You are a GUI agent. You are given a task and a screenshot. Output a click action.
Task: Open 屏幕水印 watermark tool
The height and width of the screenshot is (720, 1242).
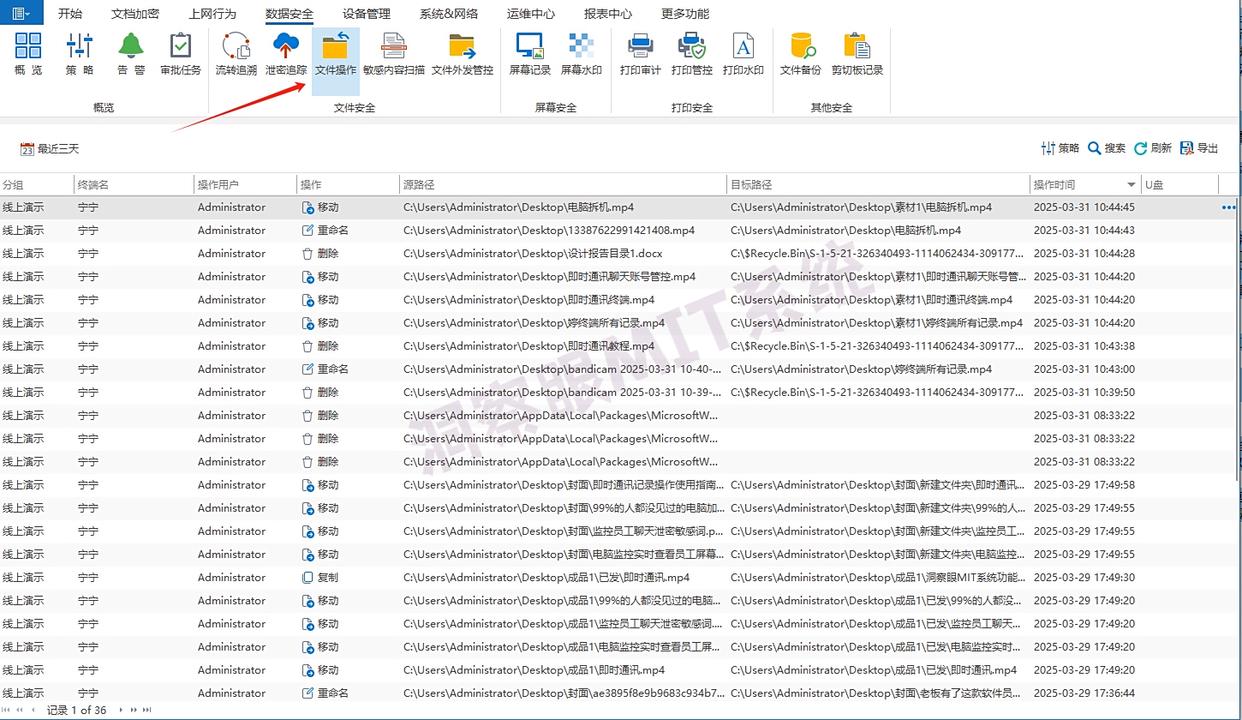click(x=581, y=54)
